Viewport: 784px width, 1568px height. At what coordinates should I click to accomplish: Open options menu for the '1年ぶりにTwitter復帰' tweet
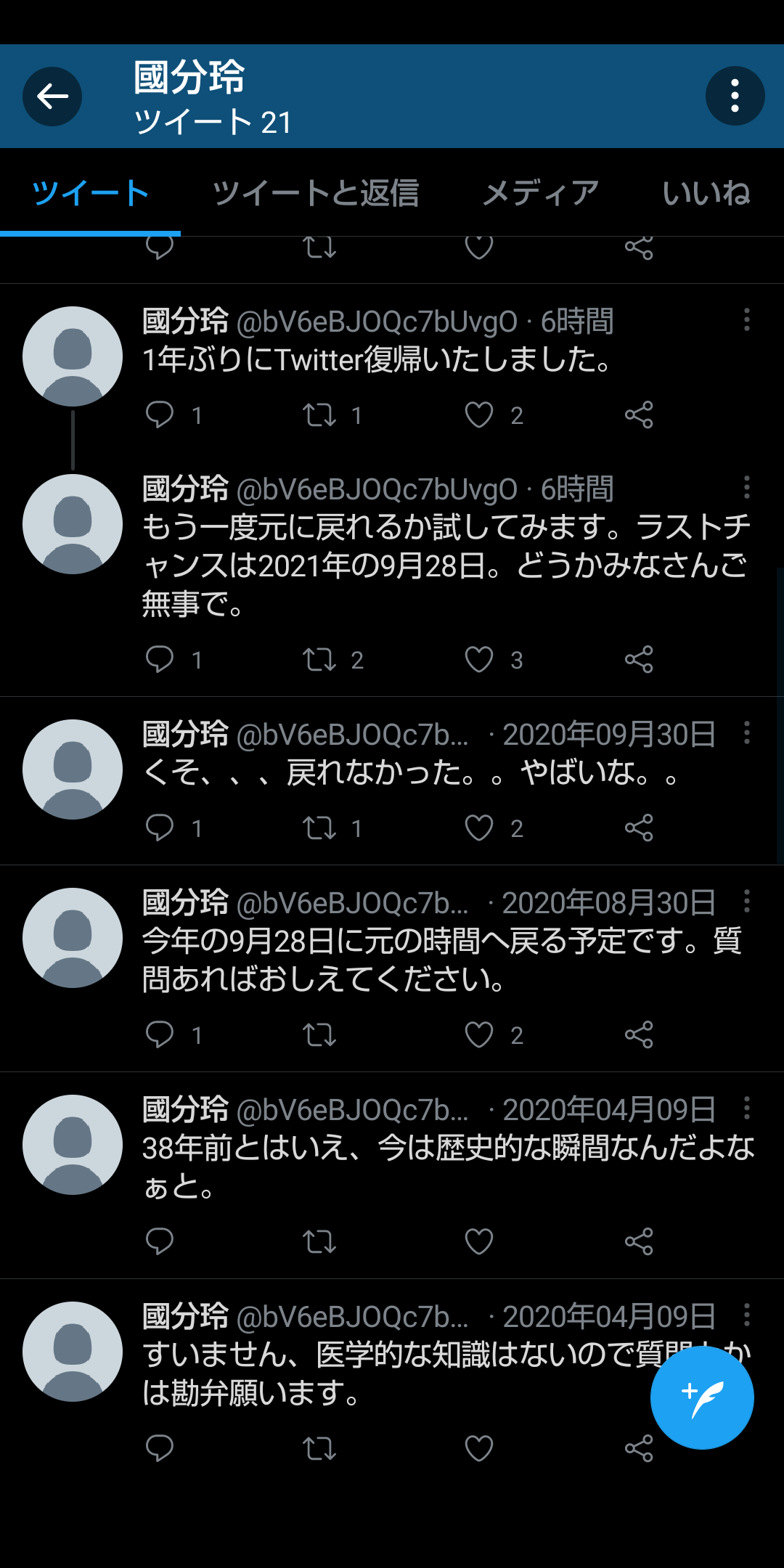point(746,319)
